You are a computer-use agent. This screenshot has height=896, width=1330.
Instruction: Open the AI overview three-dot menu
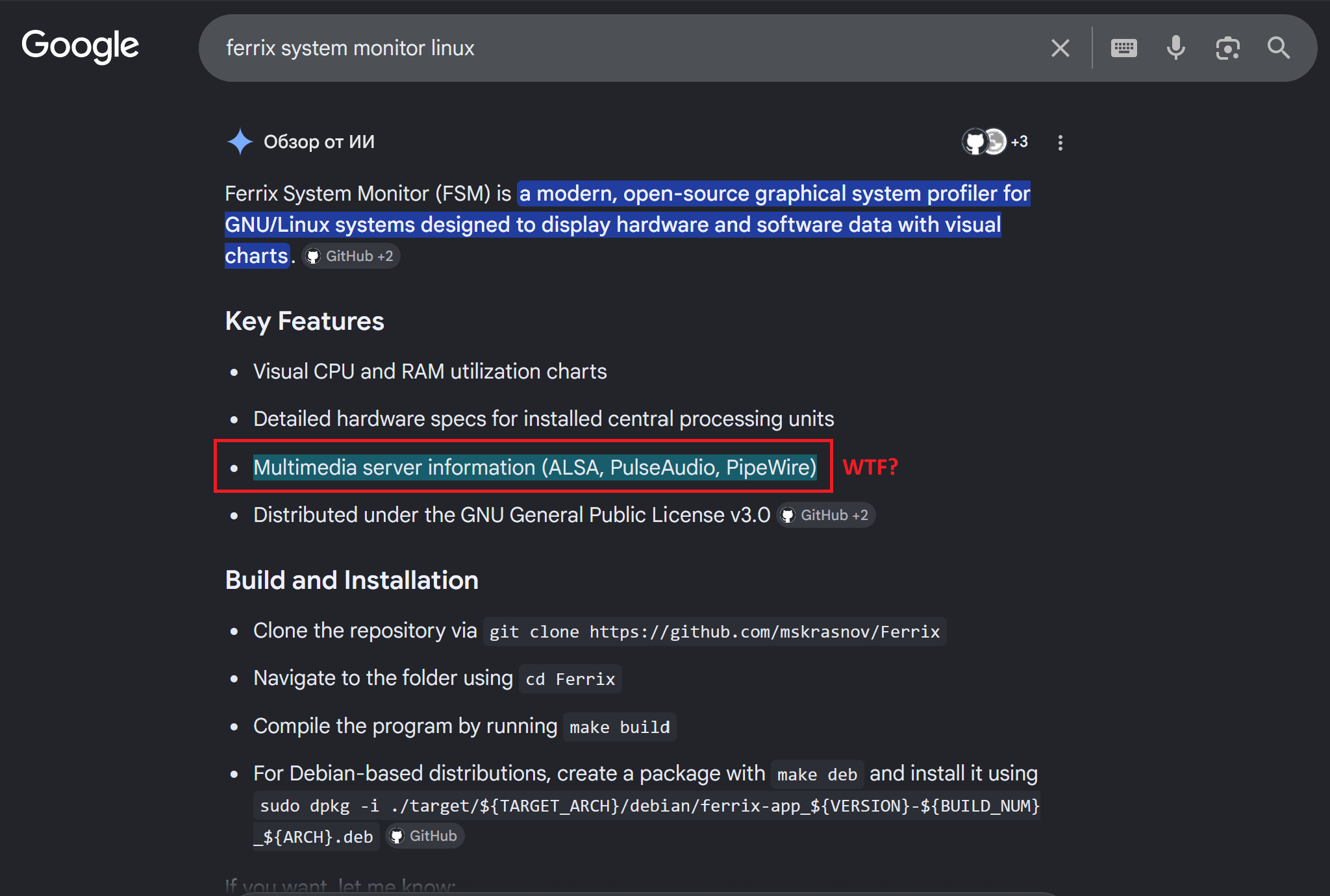pos(1060,142)
